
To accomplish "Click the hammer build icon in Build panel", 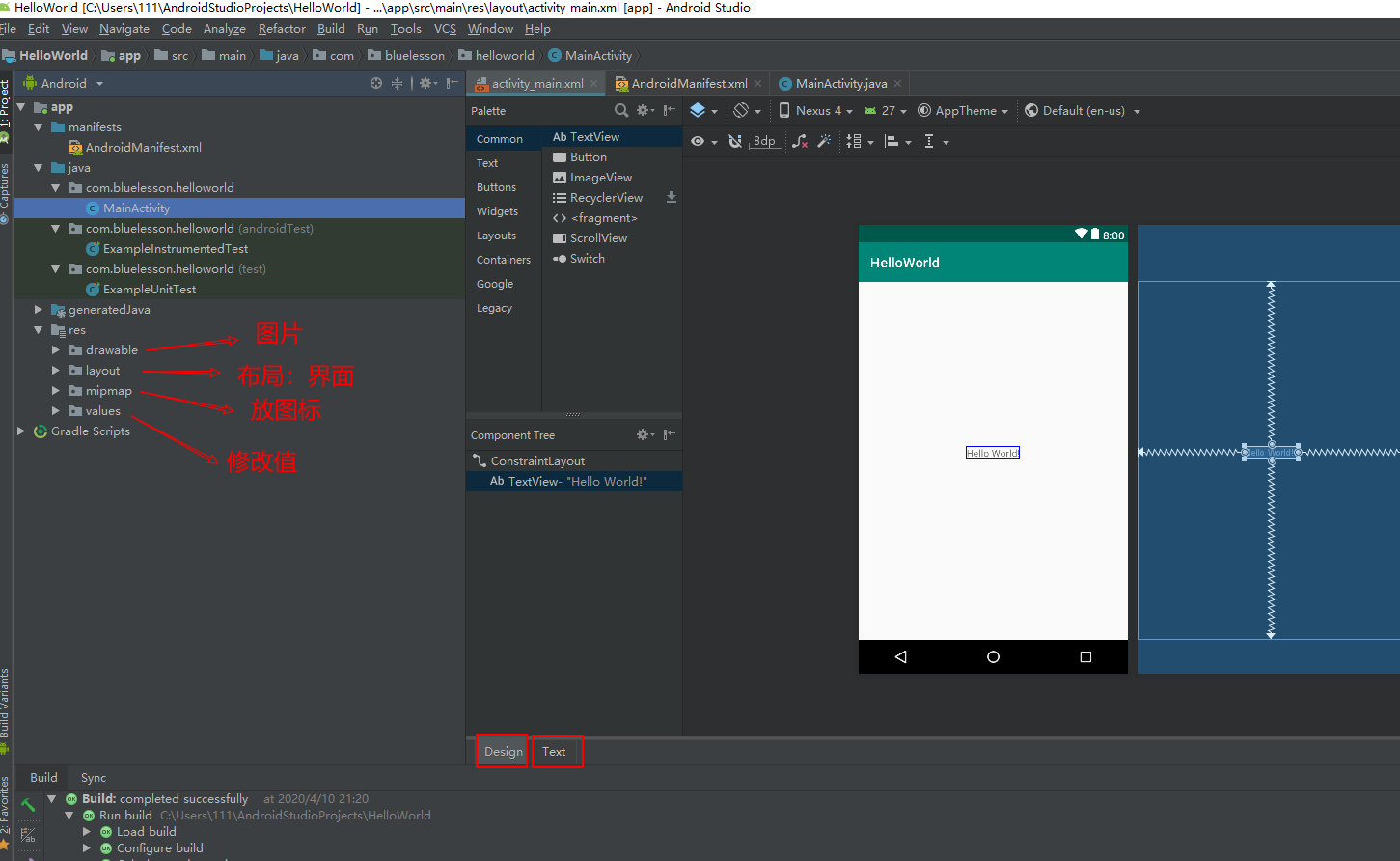I will (x=28, y=804).
